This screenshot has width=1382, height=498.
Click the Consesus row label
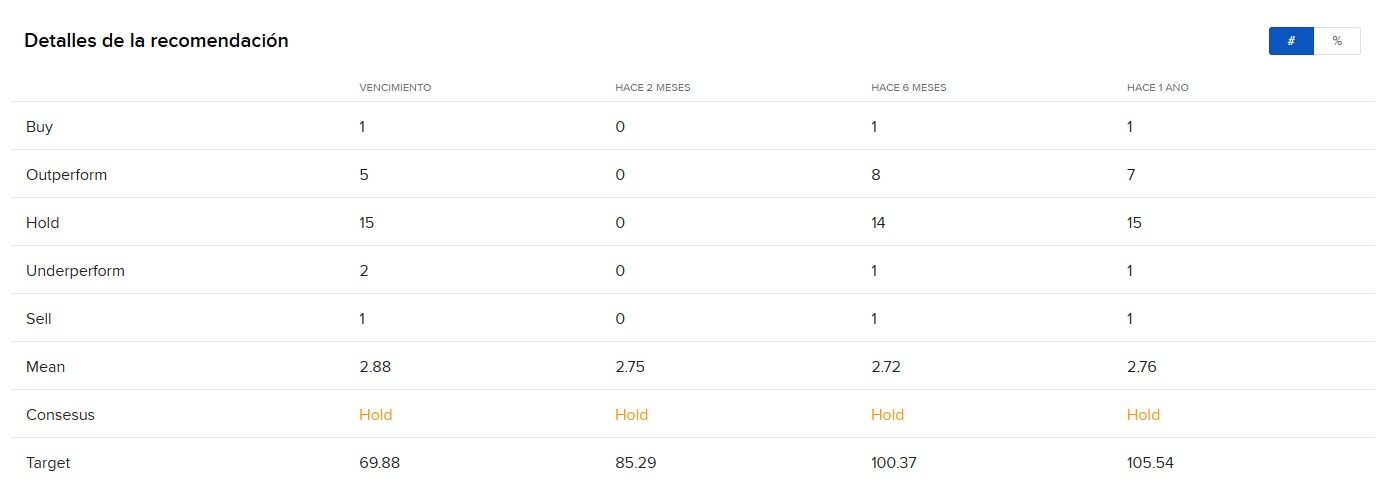[x=60, y=415]
